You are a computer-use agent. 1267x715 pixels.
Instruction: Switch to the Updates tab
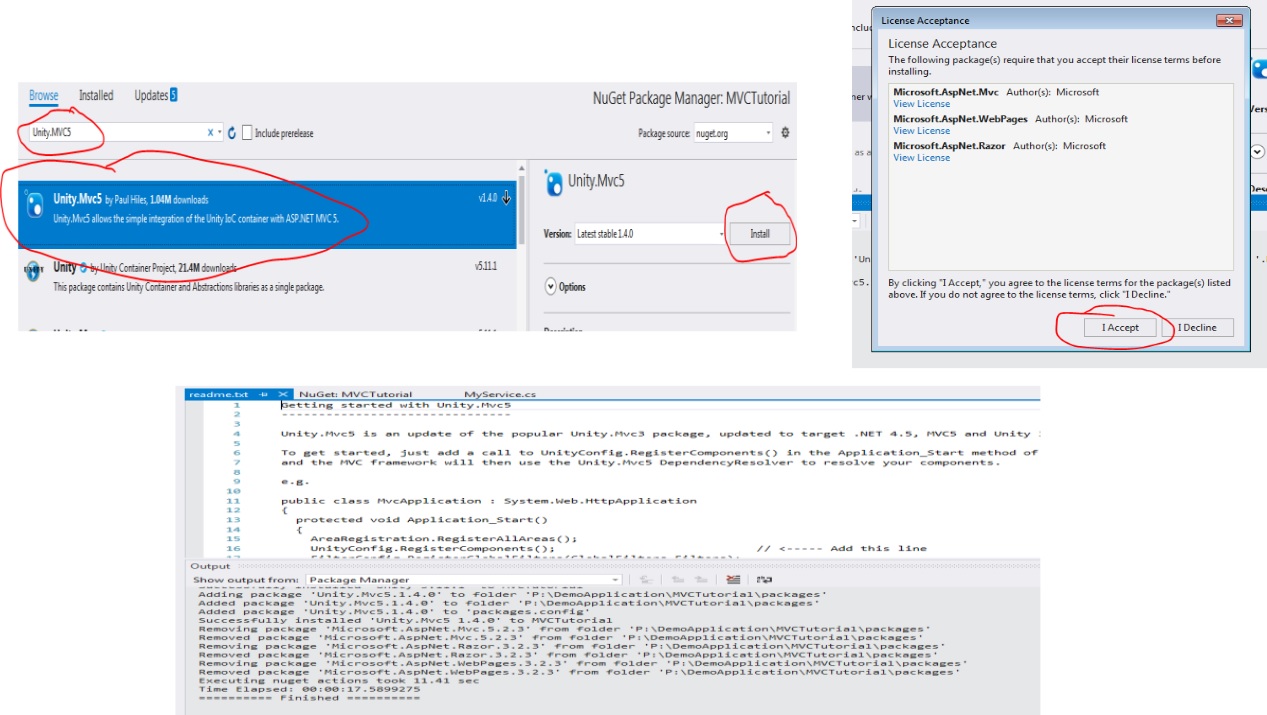point(151,96)
